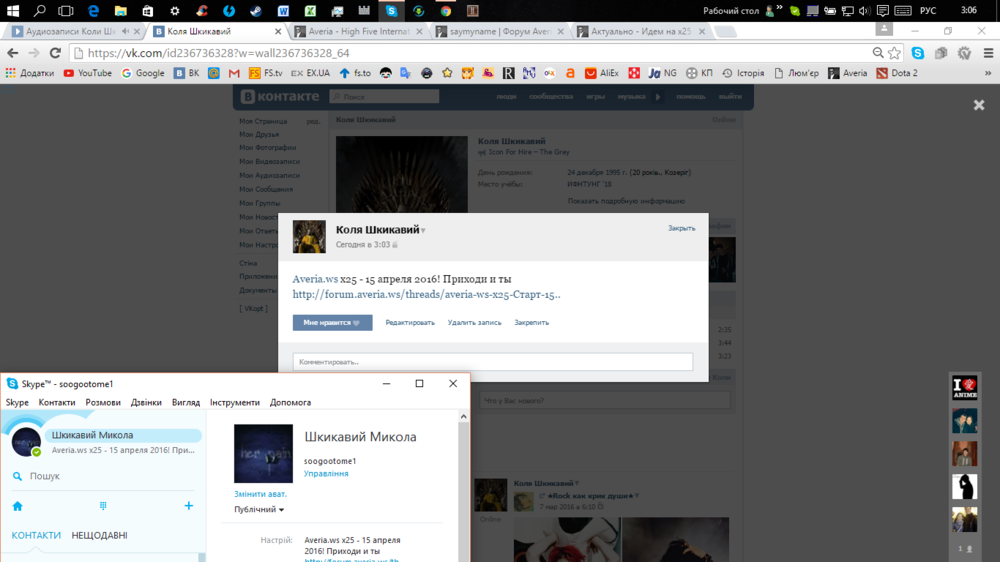Click the Skype icon in Windows taskbar
This screenshot has width=1000, height=562.
pos(391,11)
